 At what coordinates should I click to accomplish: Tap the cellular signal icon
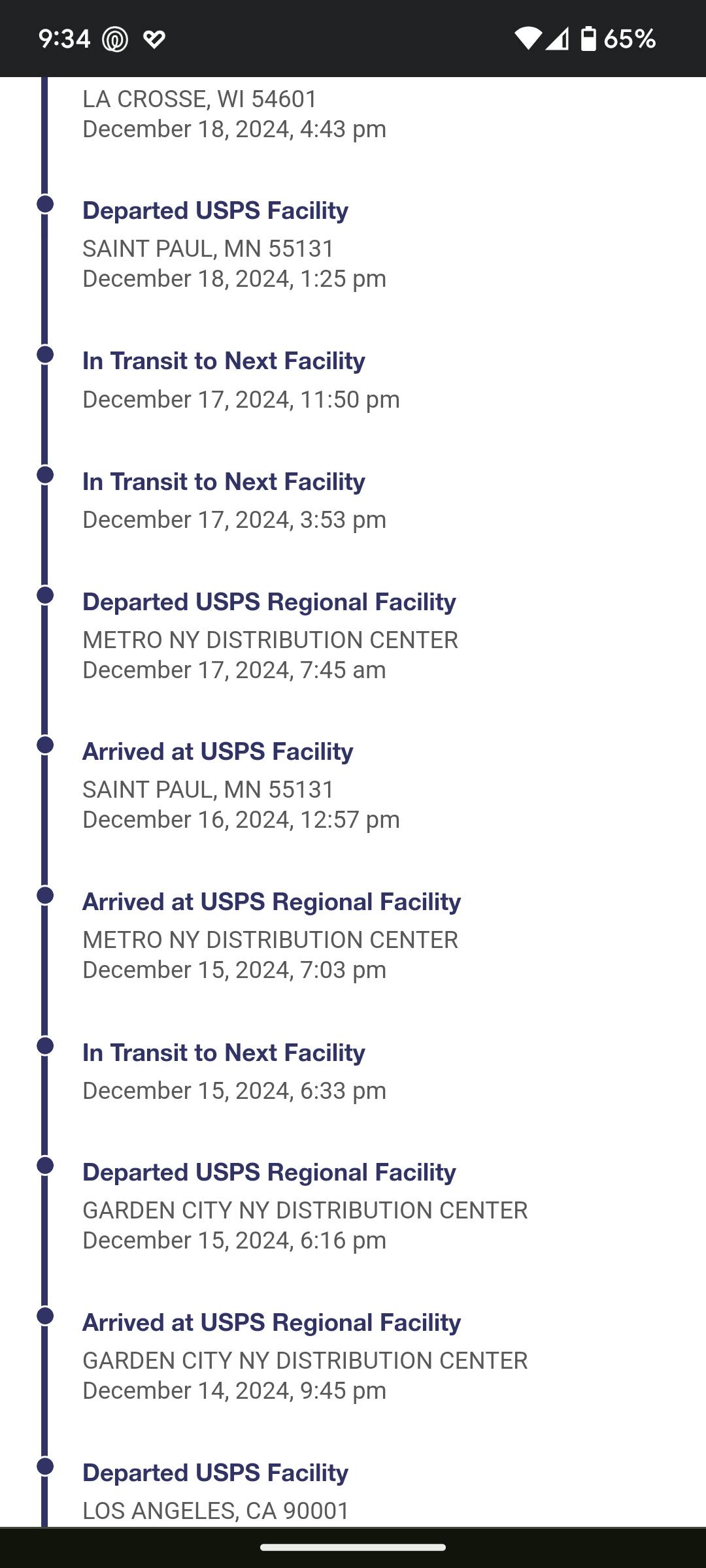558,39
